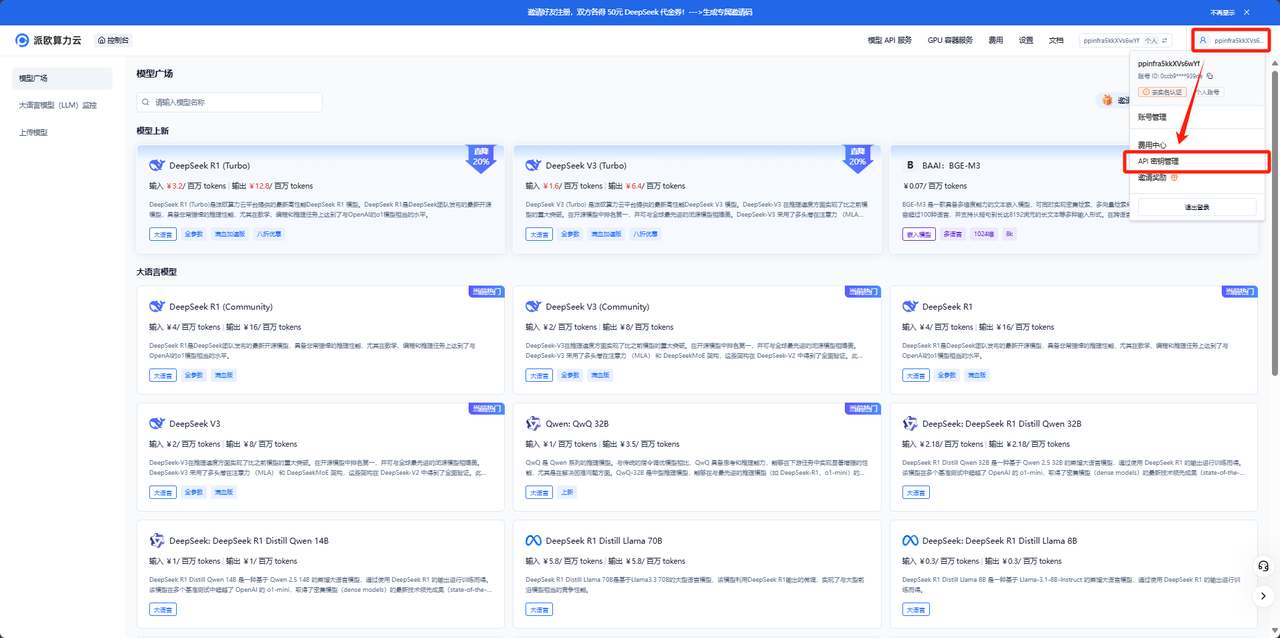Viewport: 1280px width, 638px height.
Task: Click the Meta icon on Distill Llama 70B
Action: pos(533,541)
